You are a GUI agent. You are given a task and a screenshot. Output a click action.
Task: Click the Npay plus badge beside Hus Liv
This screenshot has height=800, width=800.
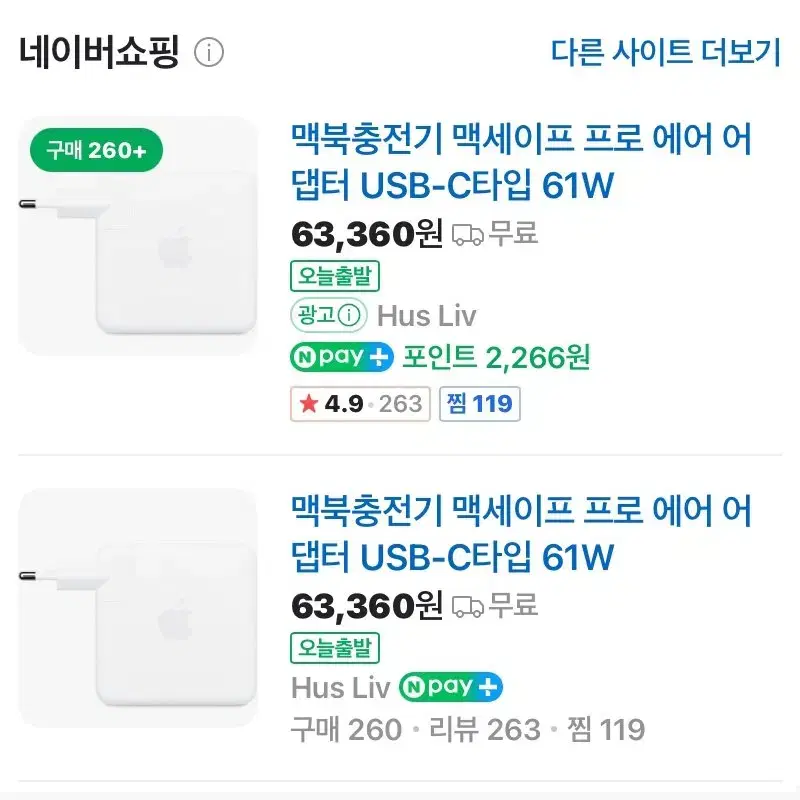coord(451,687)
